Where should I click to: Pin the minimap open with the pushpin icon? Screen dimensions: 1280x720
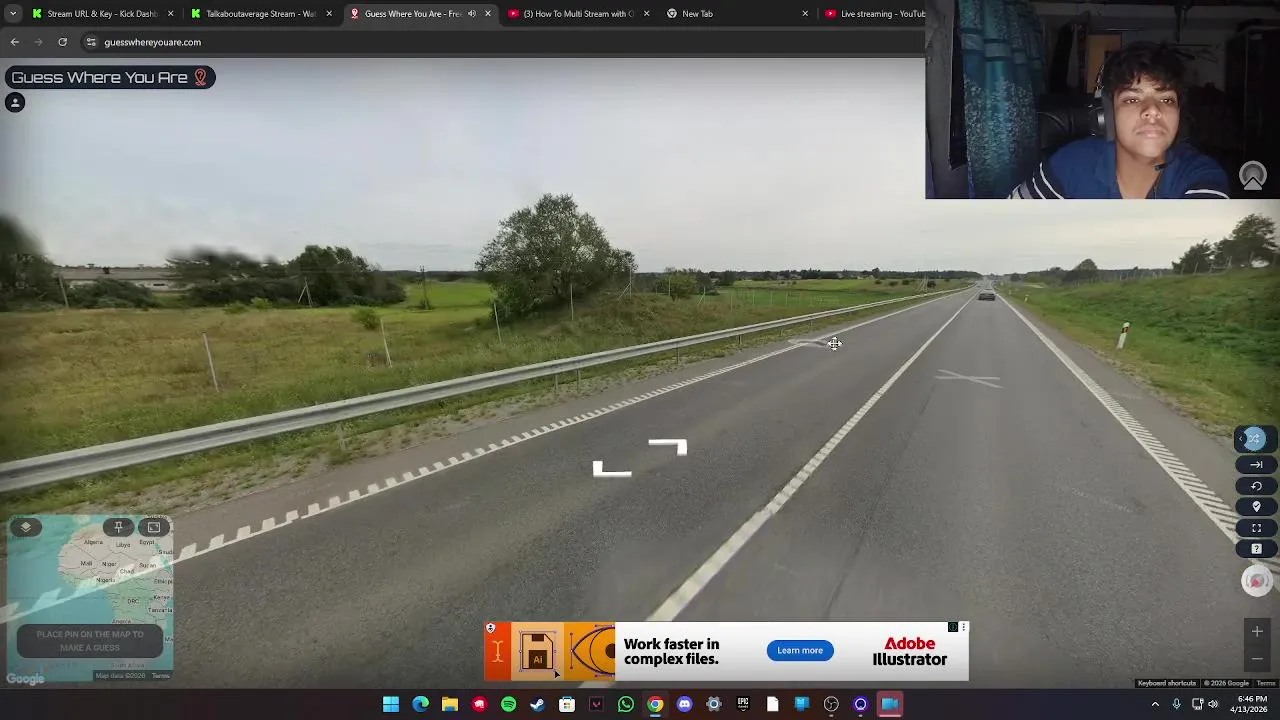[x=118, y=527]
